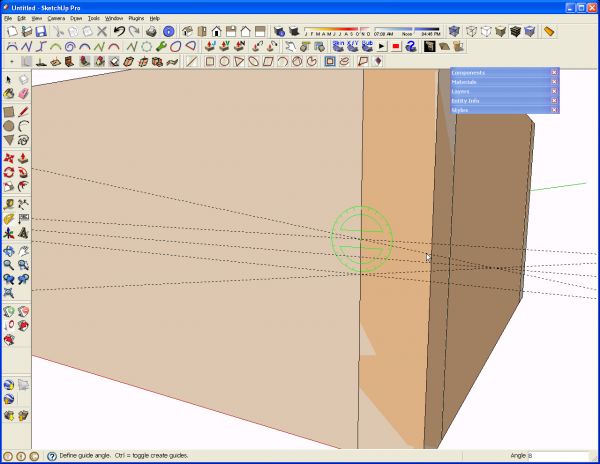Click the Undo arrow

tap(119, 31)
